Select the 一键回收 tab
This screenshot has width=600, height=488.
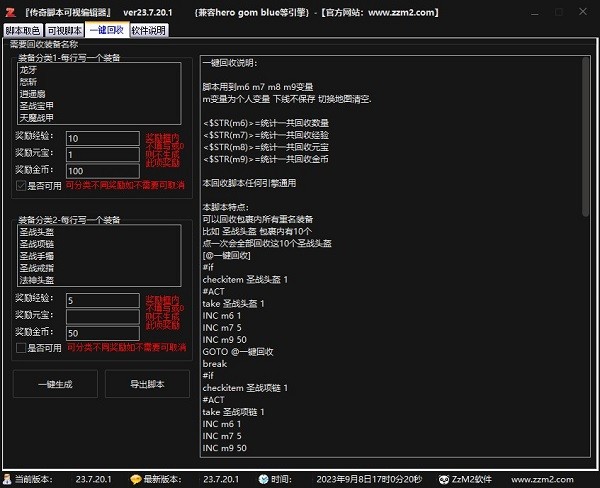coord(106,30)
